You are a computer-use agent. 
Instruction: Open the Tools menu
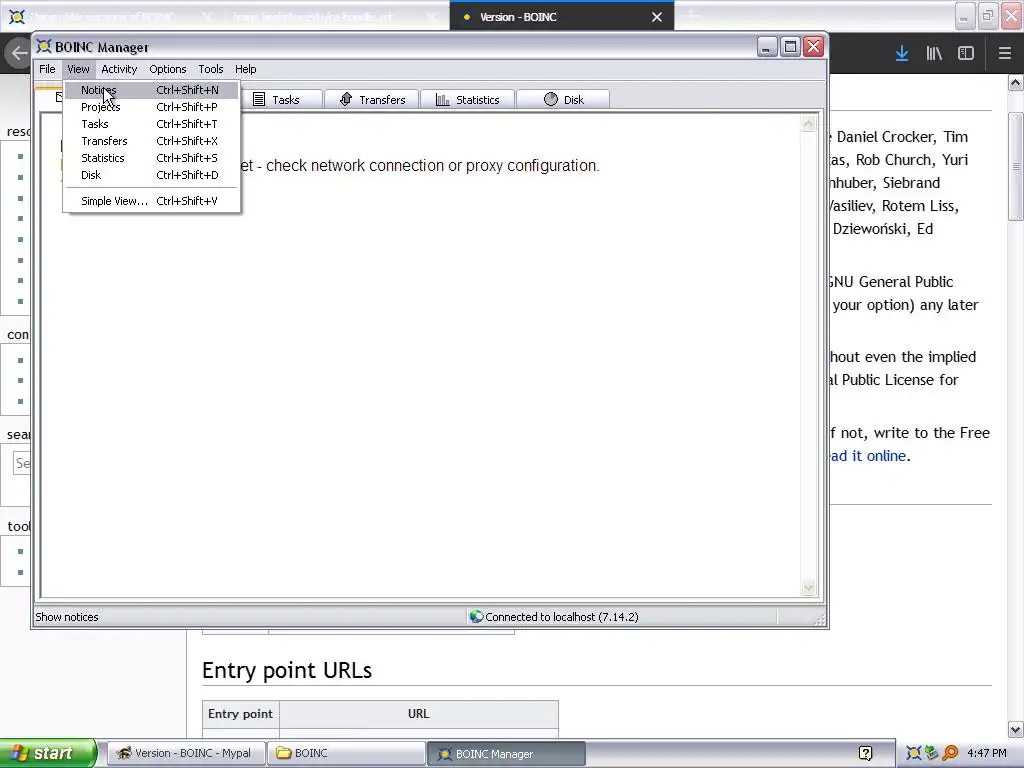pos(210,69)
